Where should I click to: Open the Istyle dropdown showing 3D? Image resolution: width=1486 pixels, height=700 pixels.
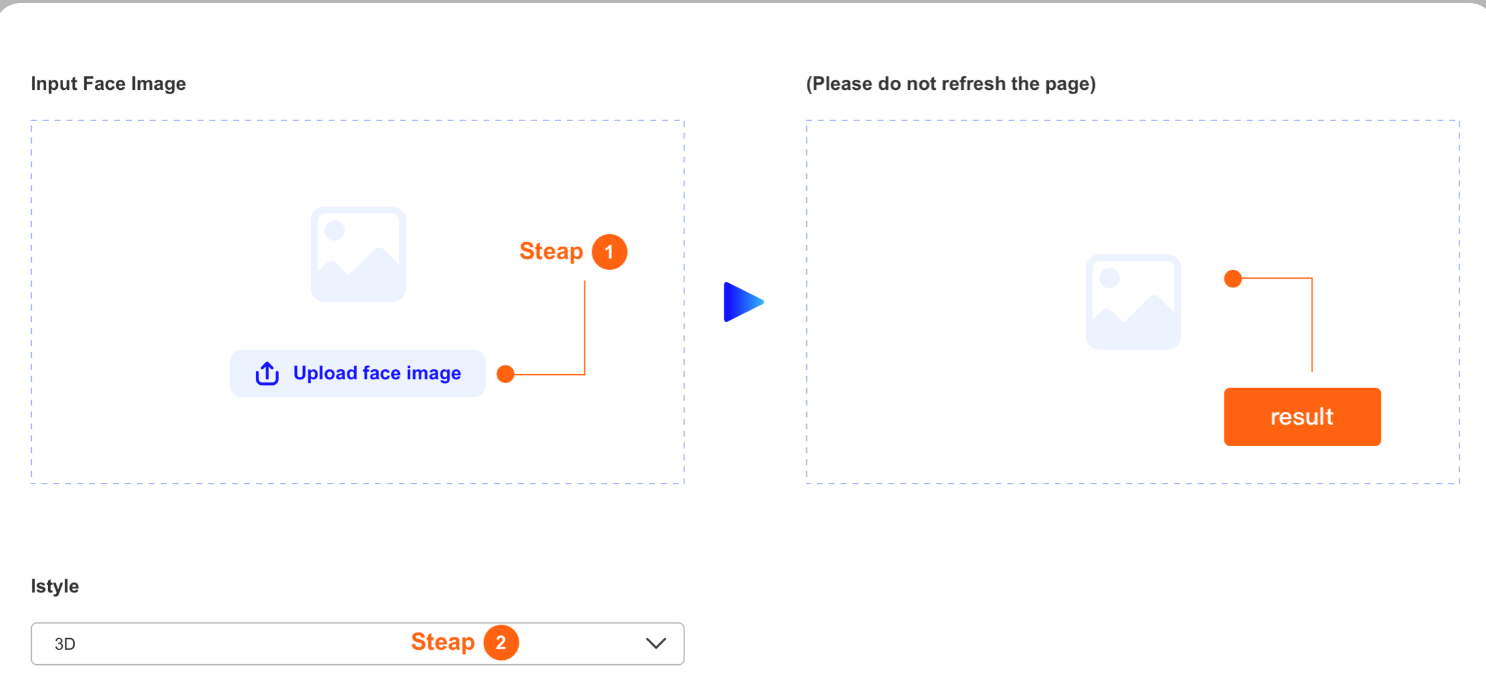(357, 644)
